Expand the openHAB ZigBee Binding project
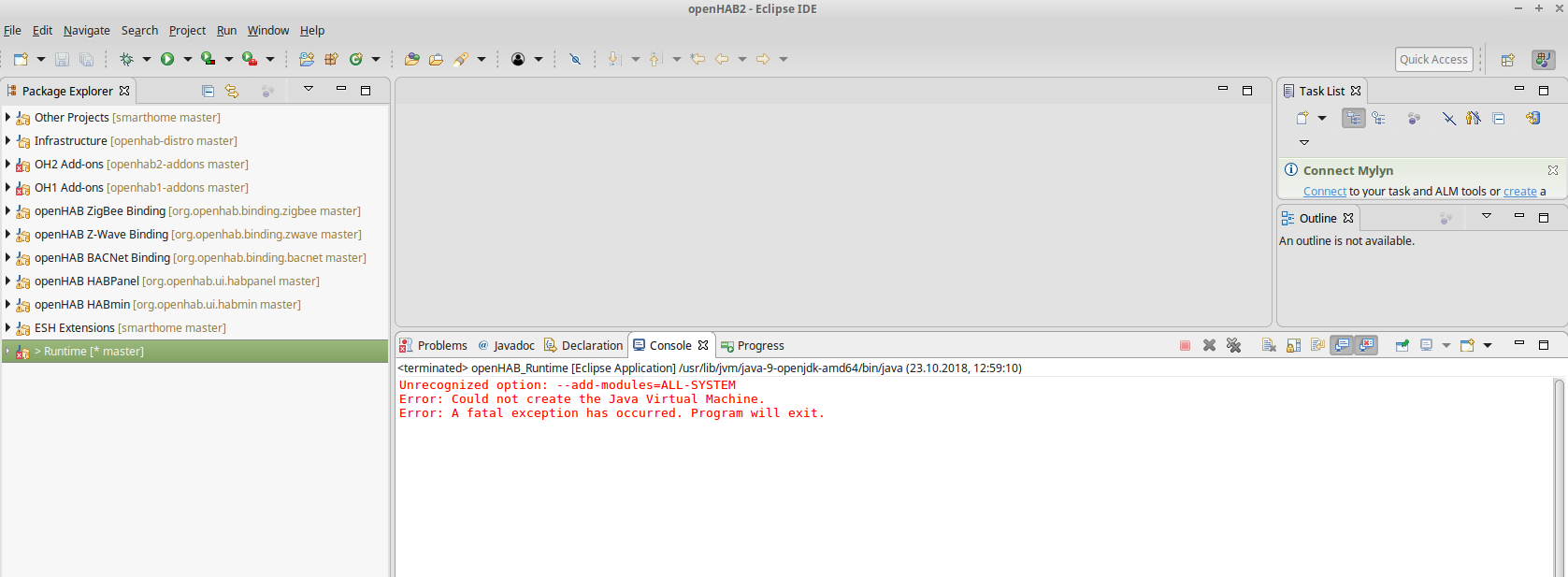The image size is (1568, 577). coord(7,211)
